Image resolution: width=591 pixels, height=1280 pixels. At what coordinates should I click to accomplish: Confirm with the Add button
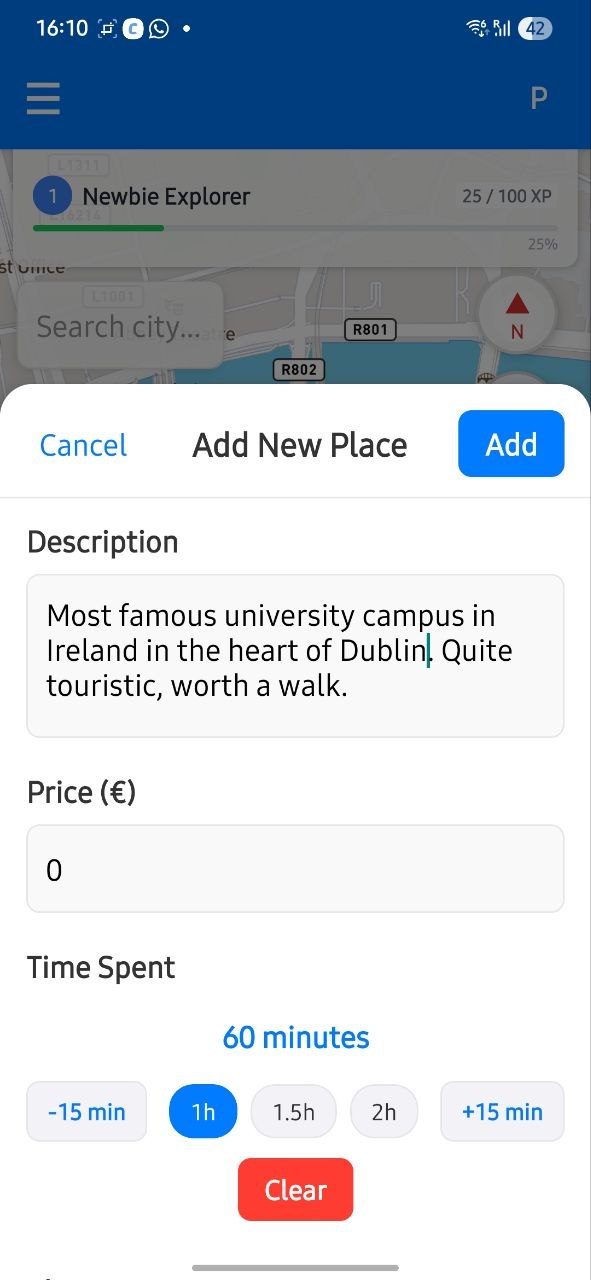[511, 443]
